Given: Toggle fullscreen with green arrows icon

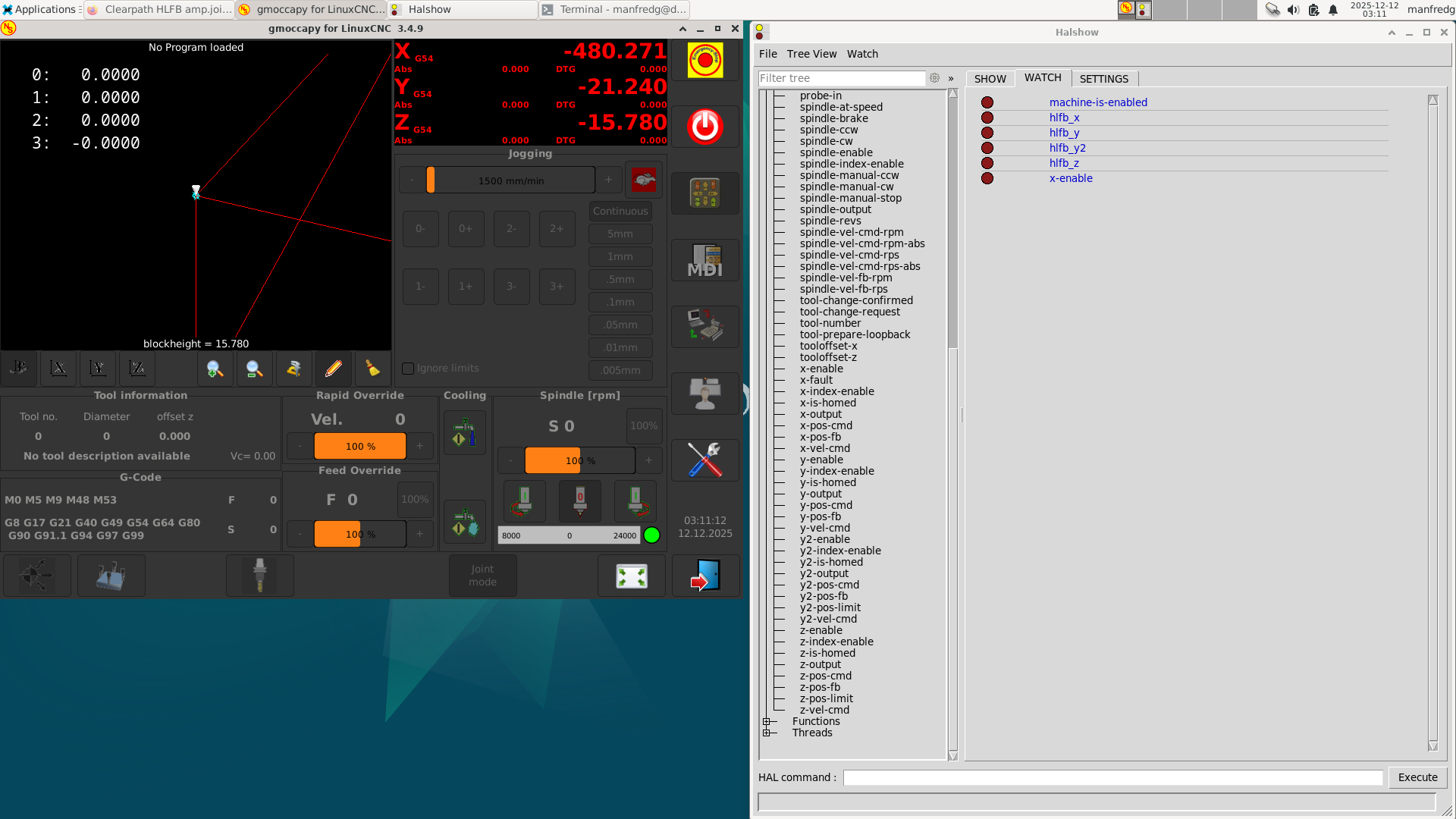Looking at the screenshot, I should click(631, 576).
